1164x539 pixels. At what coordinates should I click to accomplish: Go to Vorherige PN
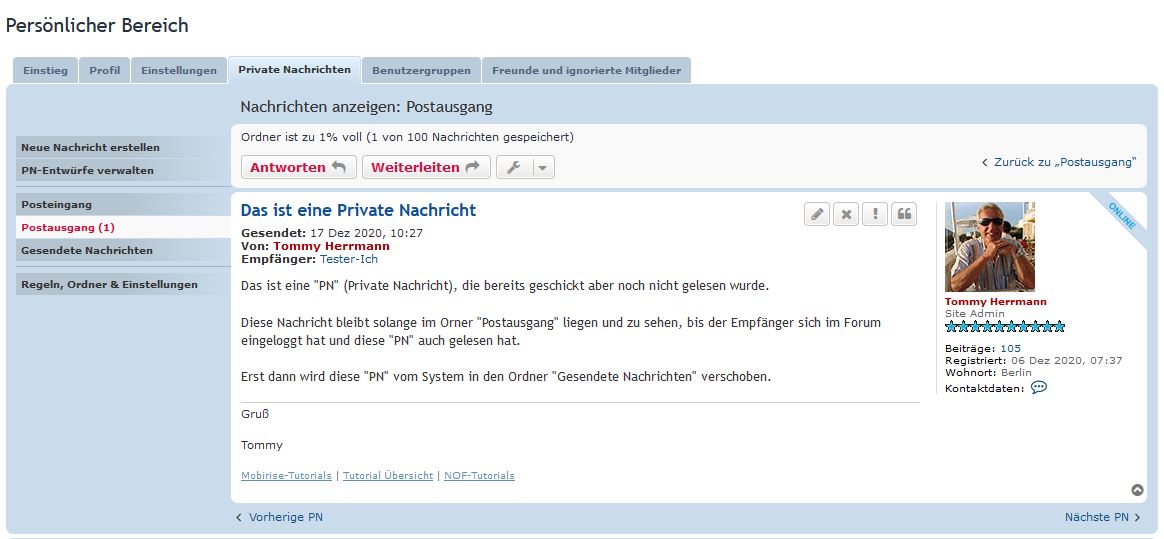coord(279,517)
